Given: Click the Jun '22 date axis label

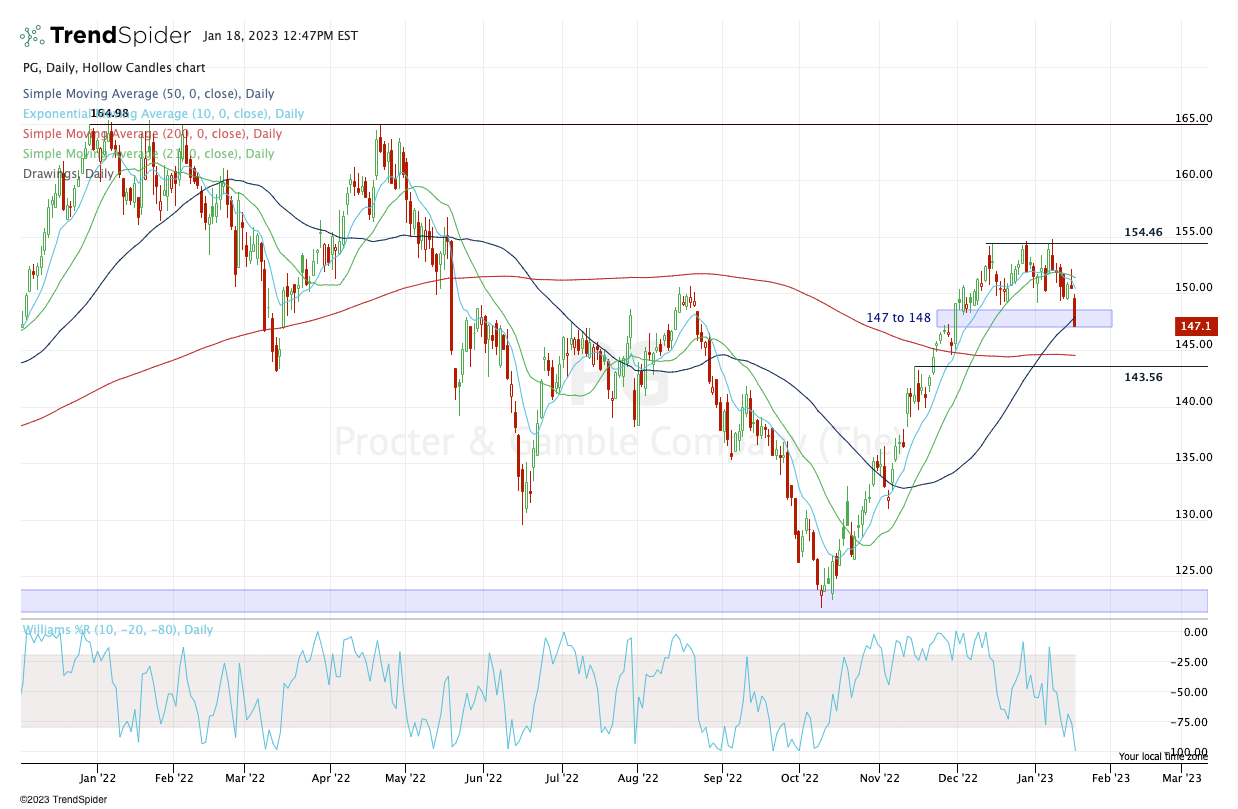Looking at the screenshot, I should pos(482,776).
